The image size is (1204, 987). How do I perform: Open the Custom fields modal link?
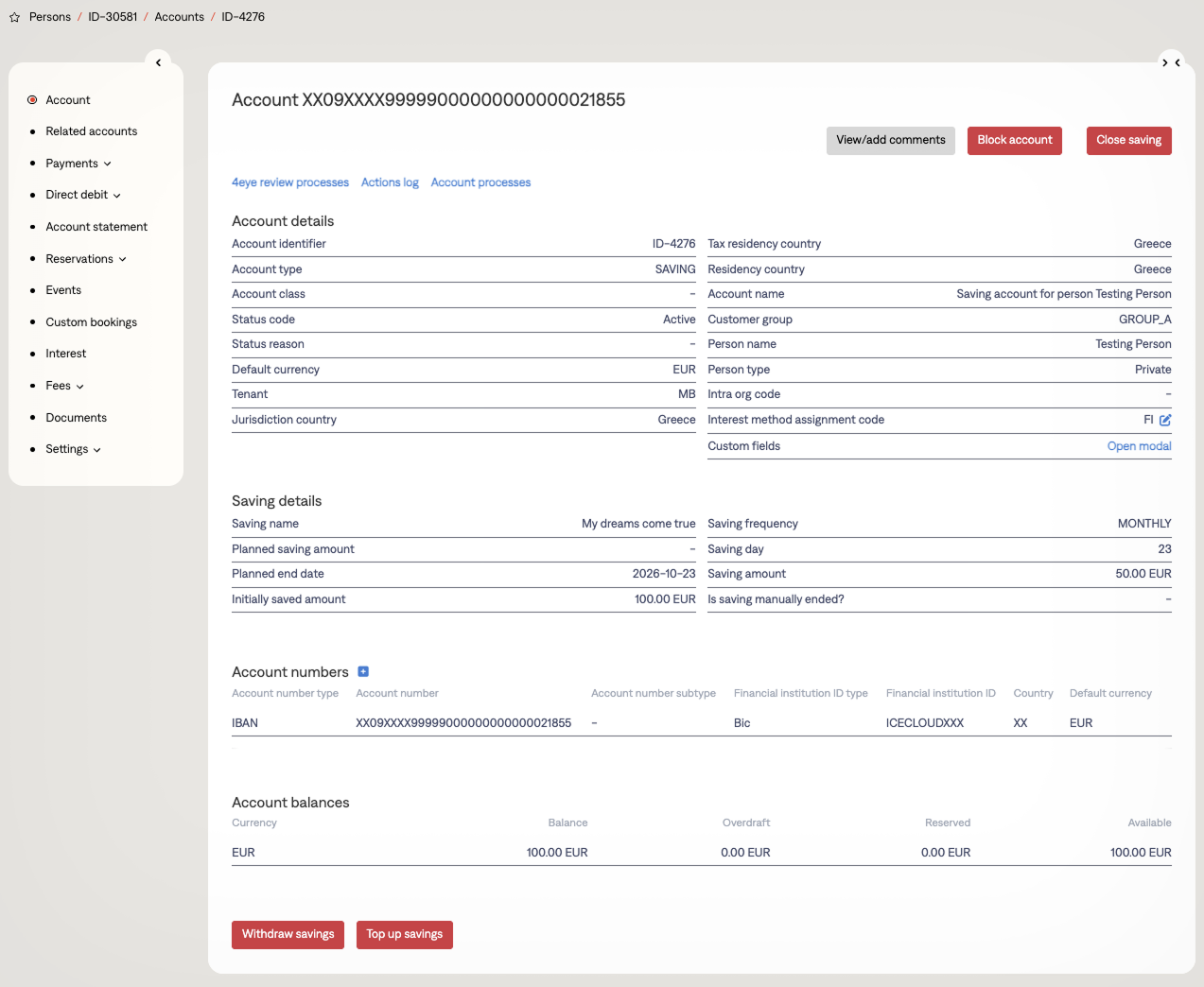(1139, 446)
